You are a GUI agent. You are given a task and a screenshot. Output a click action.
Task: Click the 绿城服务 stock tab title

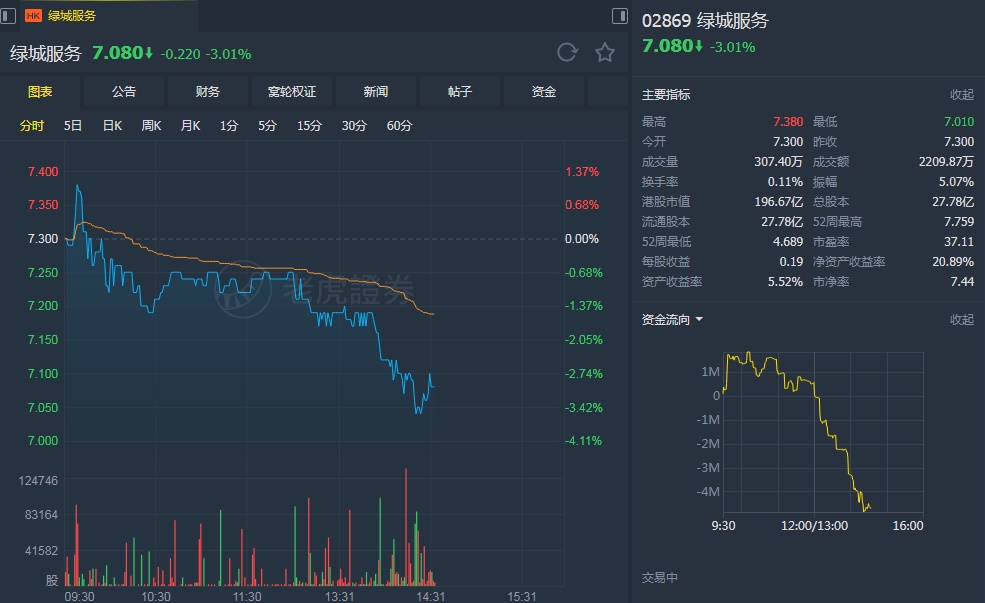pyautogui.click(x=72, y=16)
